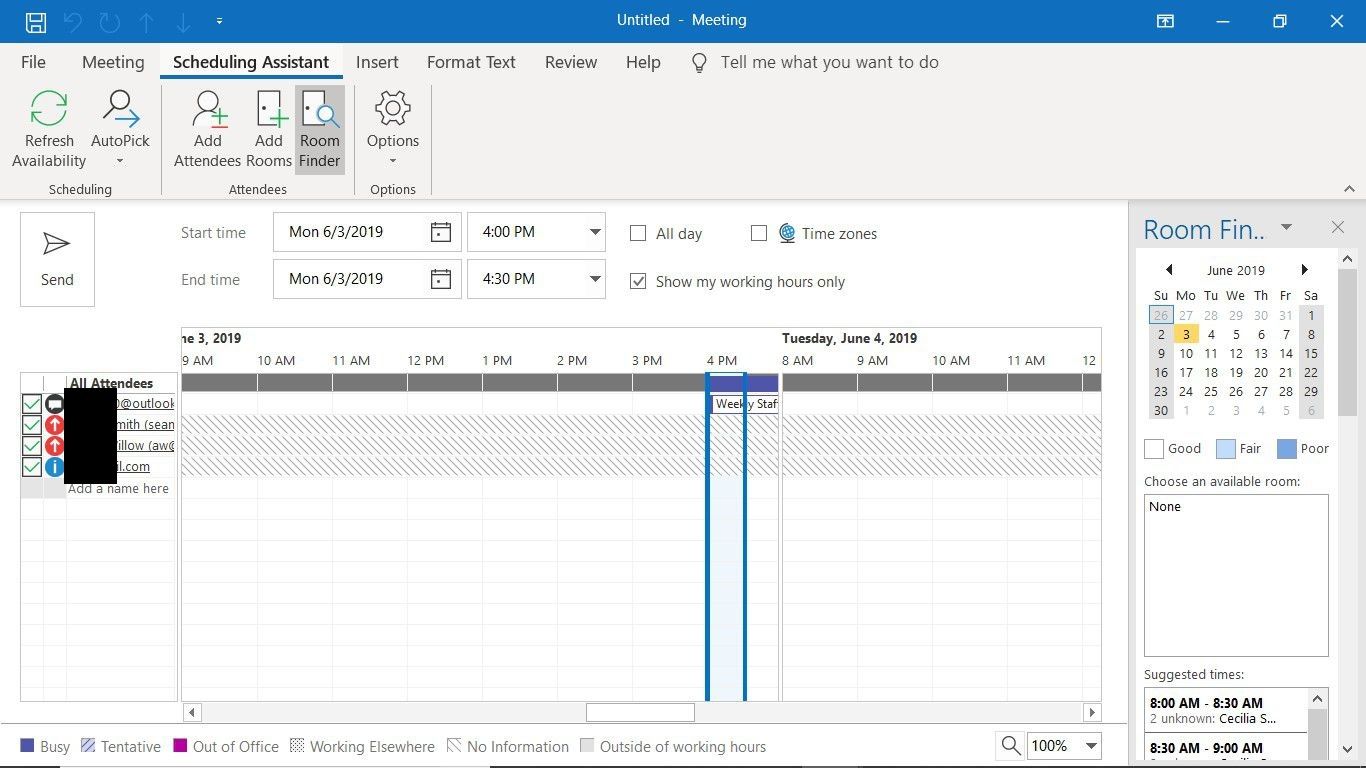
Task: Select the 8:00 AM - 8:30 AM suggested time
Action: (1226, 710)
